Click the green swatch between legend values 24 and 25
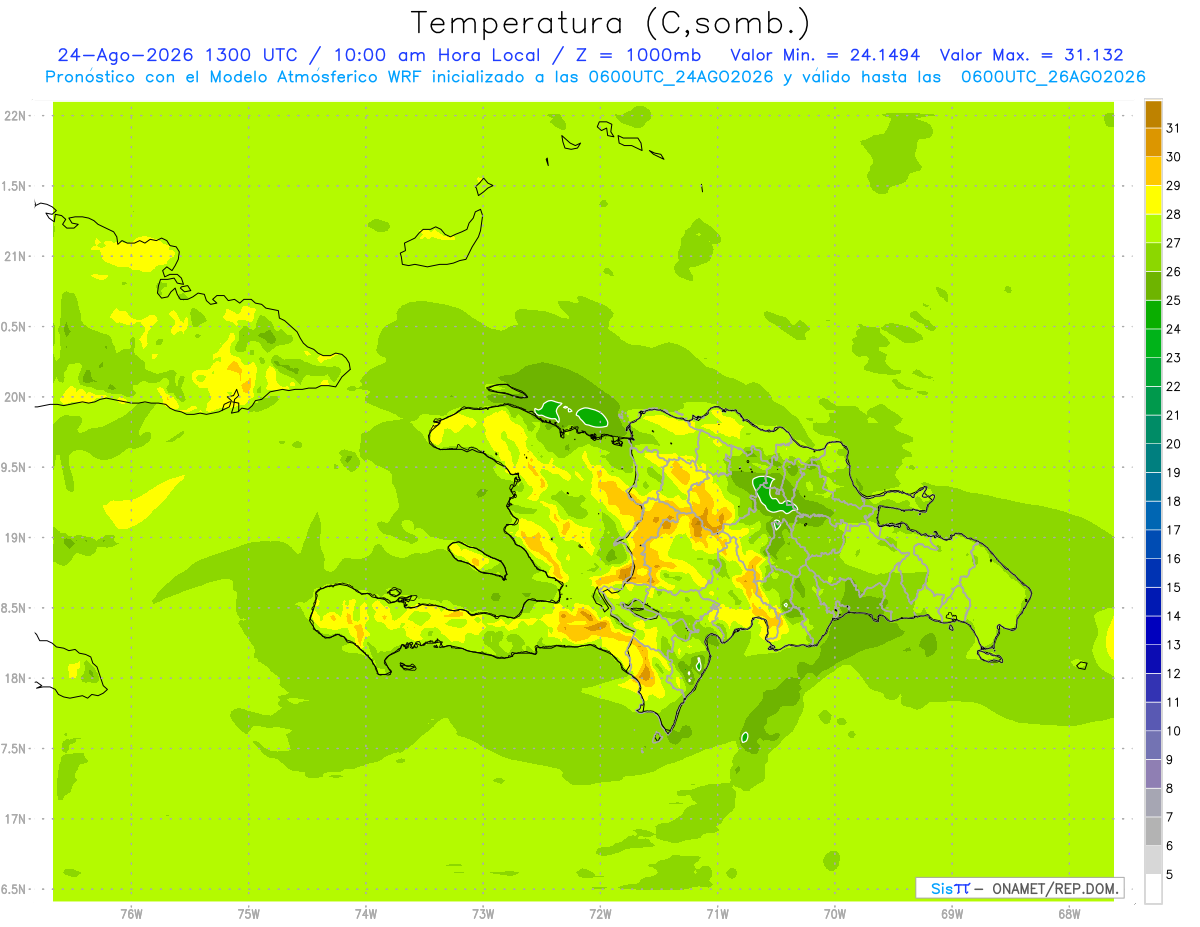Viewport: 1200px width, 927px height. 1153,314
